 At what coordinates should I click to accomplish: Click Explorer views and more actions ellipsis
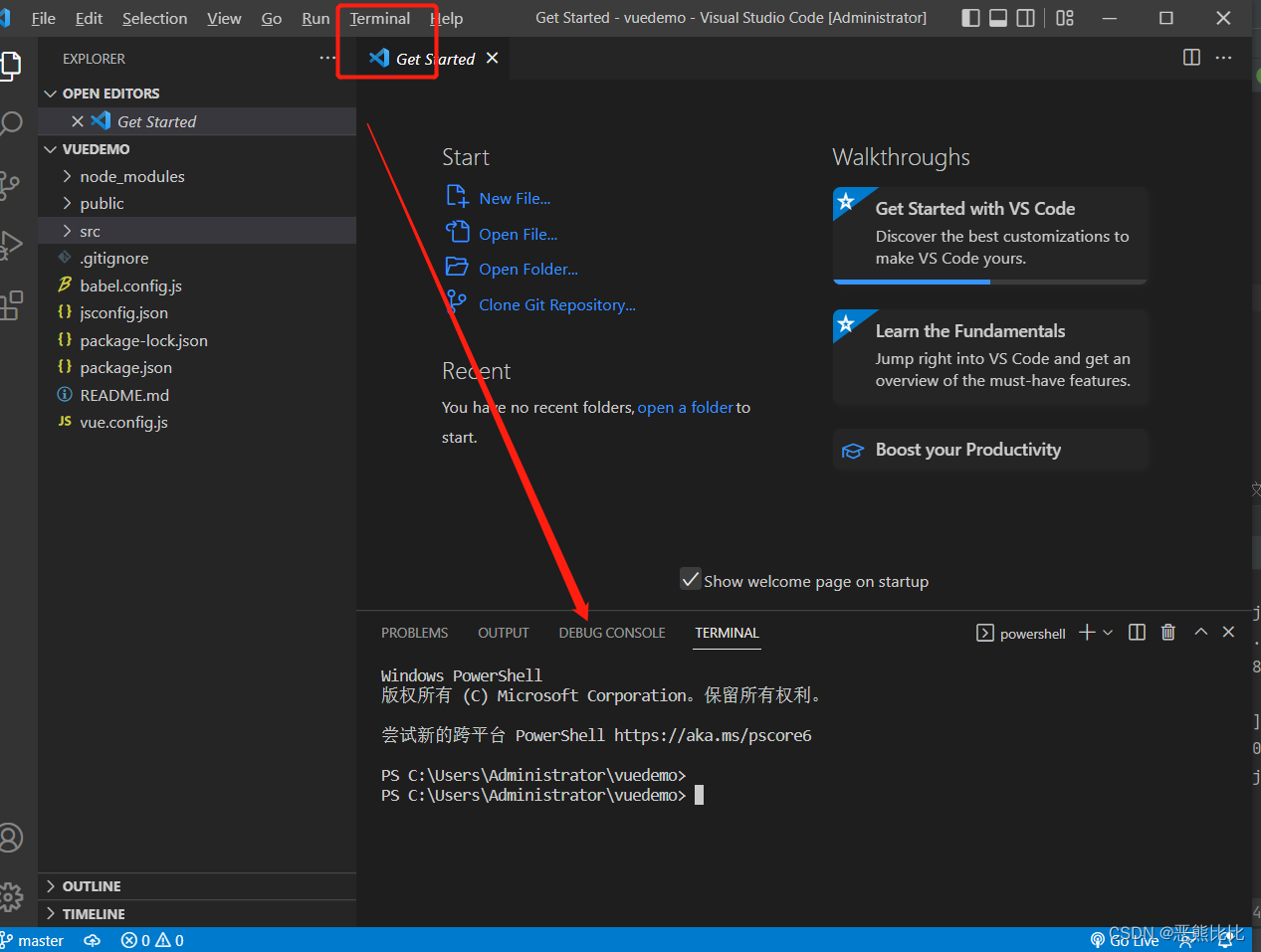pyautogui.click(x=326, y=59)
